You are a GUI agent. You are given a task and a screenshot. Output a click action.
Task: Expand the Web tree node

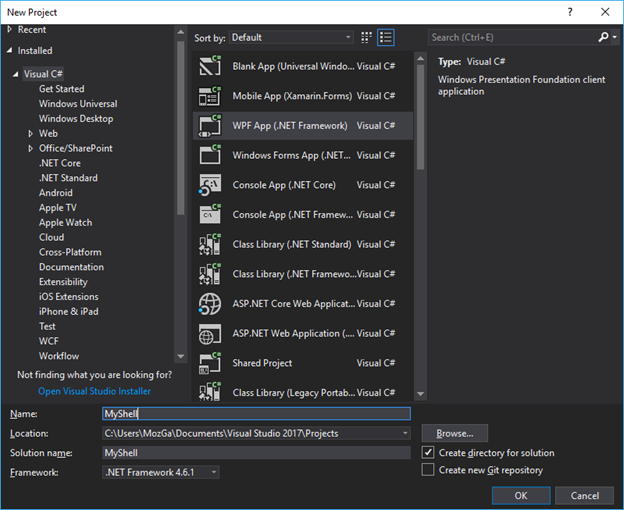tap(31, 134)
